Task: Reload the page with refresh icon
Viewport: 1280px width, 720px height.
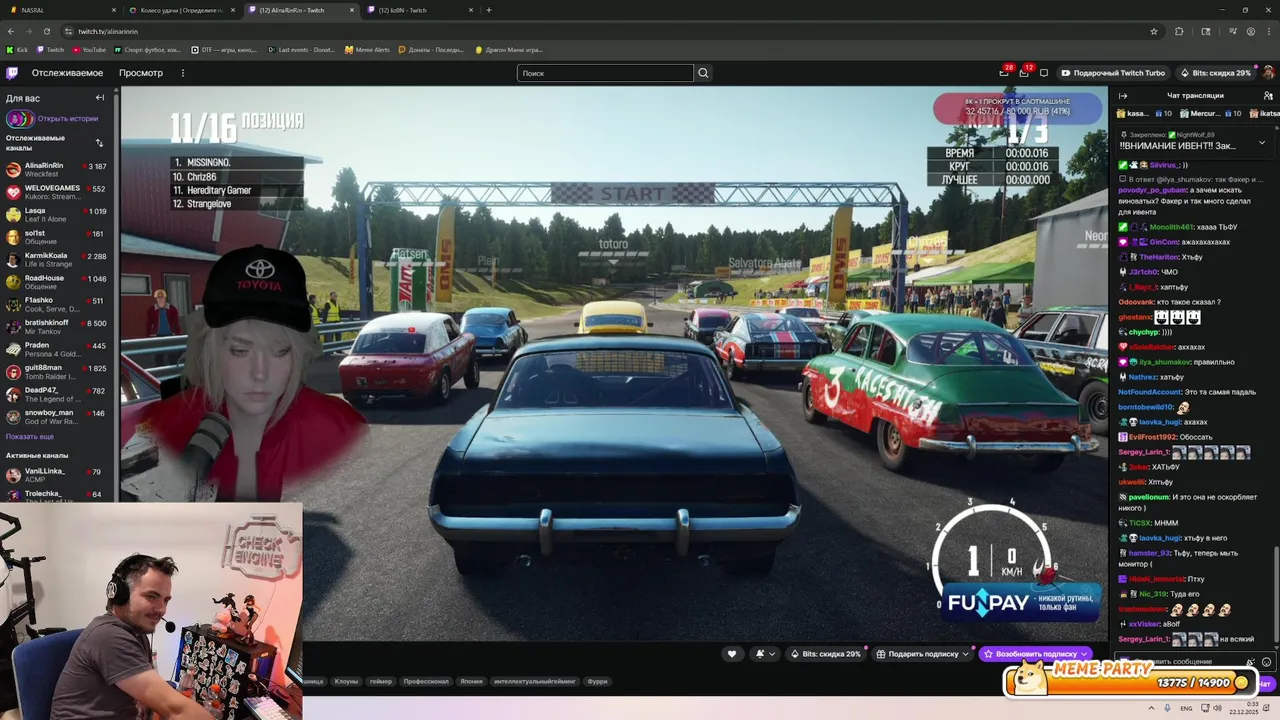Action: pos(47,32)
